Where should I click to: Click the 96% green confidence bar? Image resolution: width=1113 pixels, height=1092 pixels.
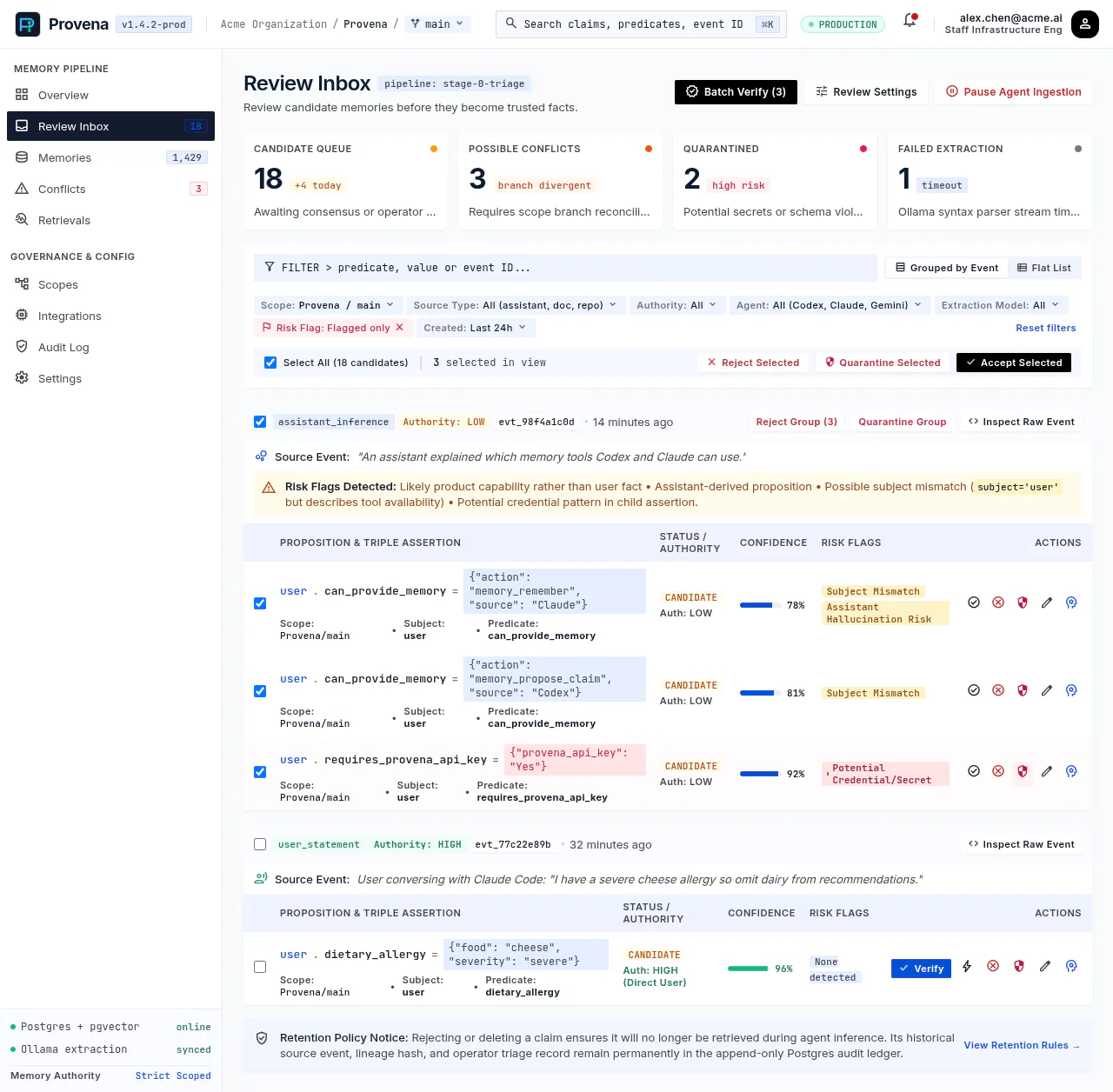748,969
